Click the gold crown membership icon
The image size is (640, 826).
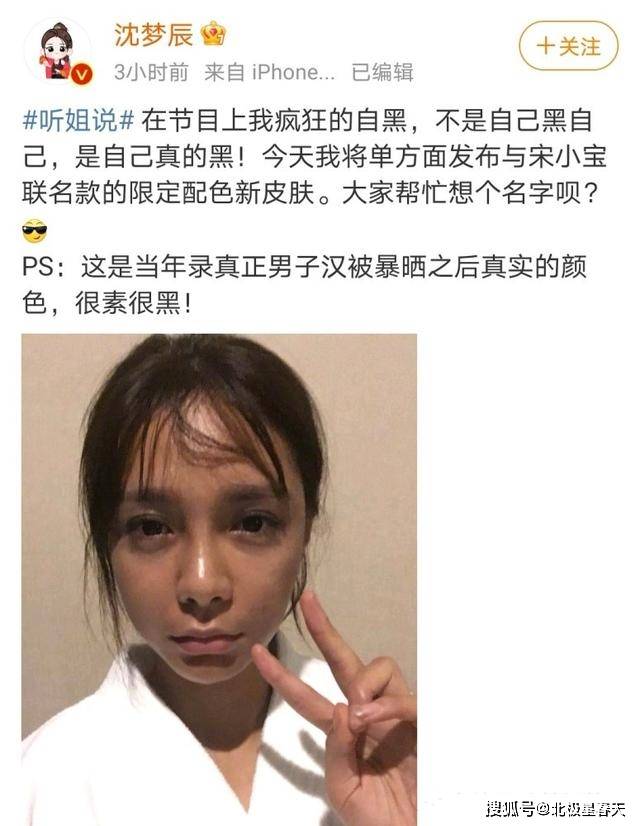[x=213, y=34]
